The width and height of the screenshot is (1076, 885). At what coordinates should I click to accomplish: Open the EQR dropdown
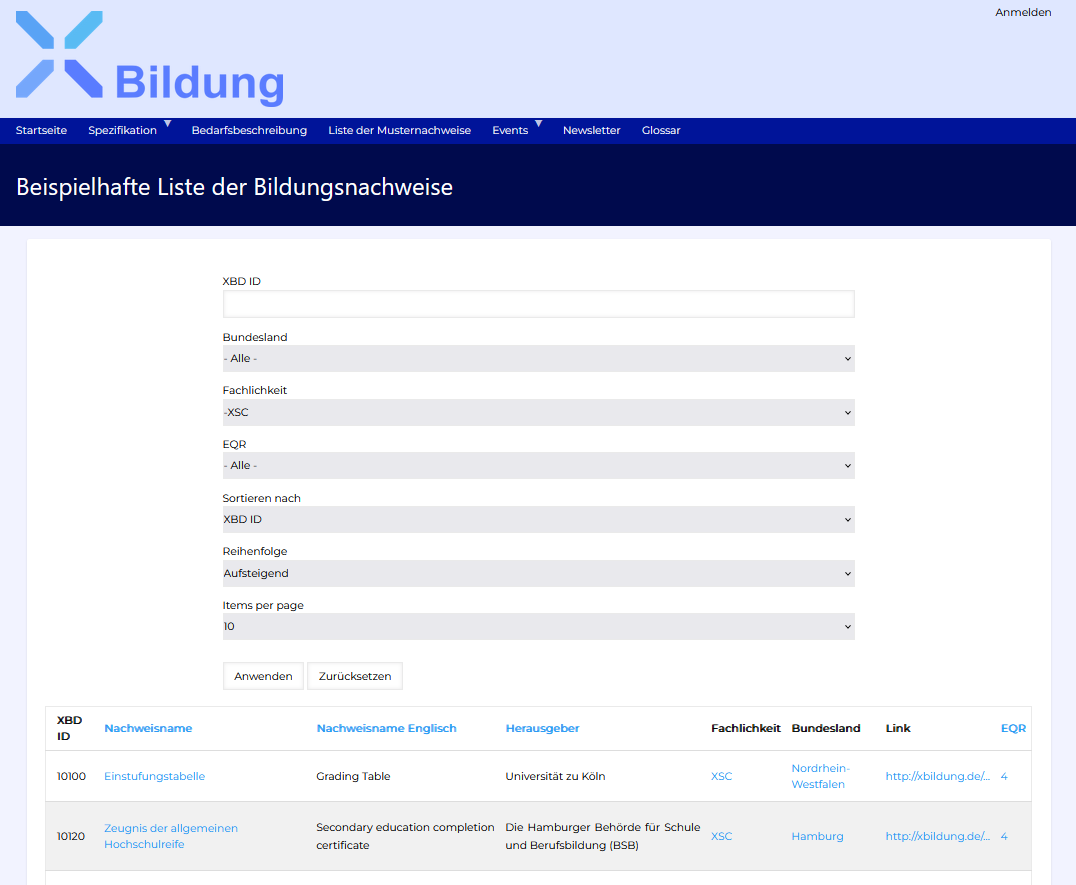pyautogui.click(x=538, y=465)
